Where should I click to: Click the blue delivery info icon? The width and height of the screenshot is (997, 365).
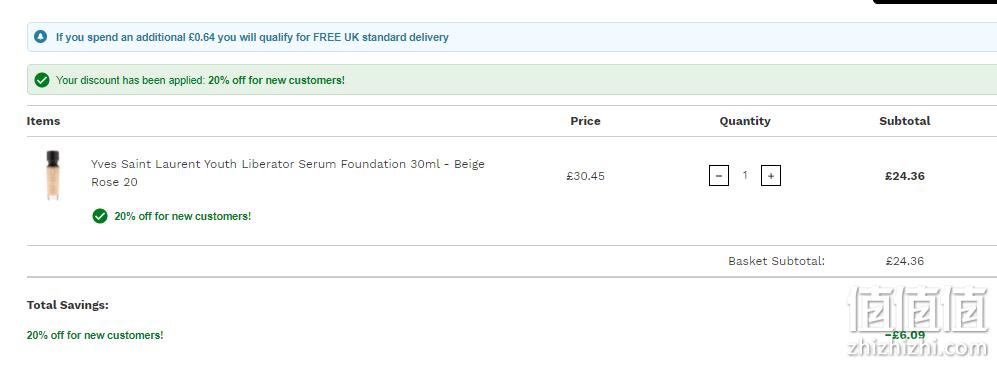(x=41, y=37)
